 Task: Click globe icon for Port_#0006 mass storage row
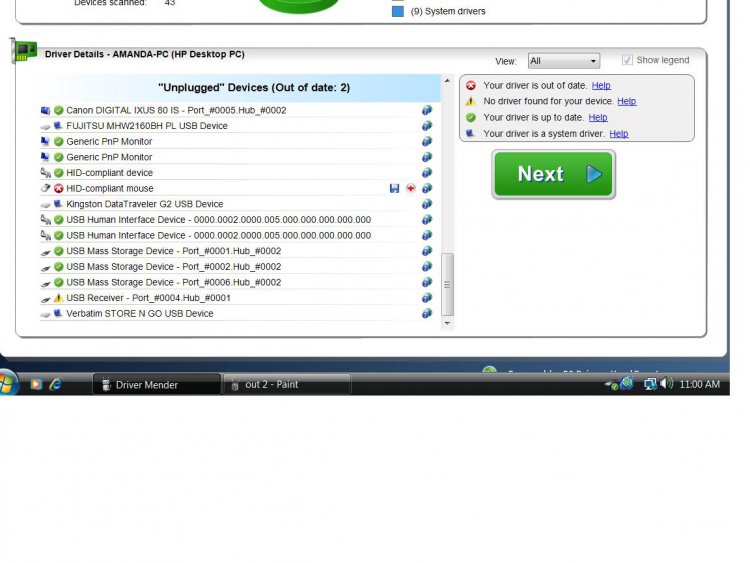pos(427,282)
